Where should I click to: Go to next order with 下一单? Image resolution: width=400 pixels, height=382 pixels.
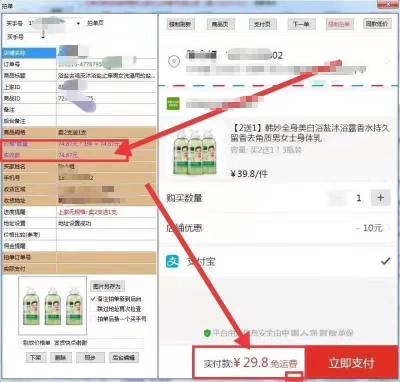pyautogui.click(x=302, y=24)
